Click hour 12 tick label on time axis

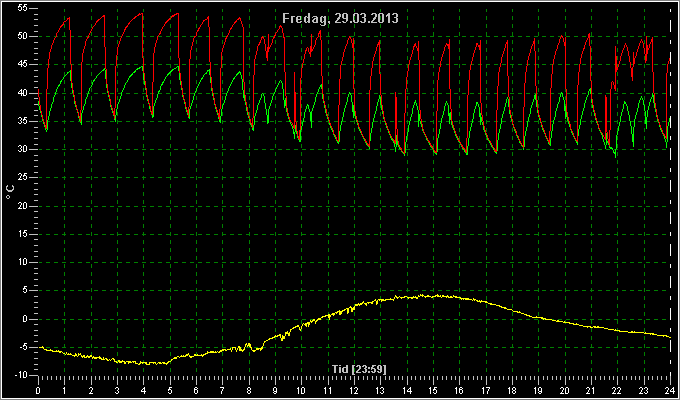tap(355, 390)
